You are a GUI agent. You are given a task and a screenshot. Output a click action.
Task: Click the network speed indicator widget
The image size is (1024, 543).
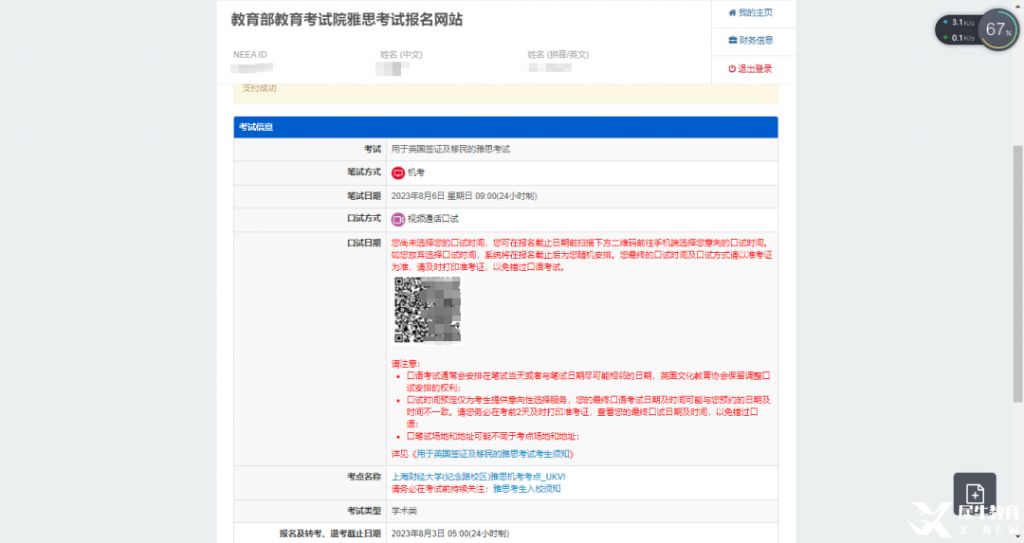(x=958, y=30)
